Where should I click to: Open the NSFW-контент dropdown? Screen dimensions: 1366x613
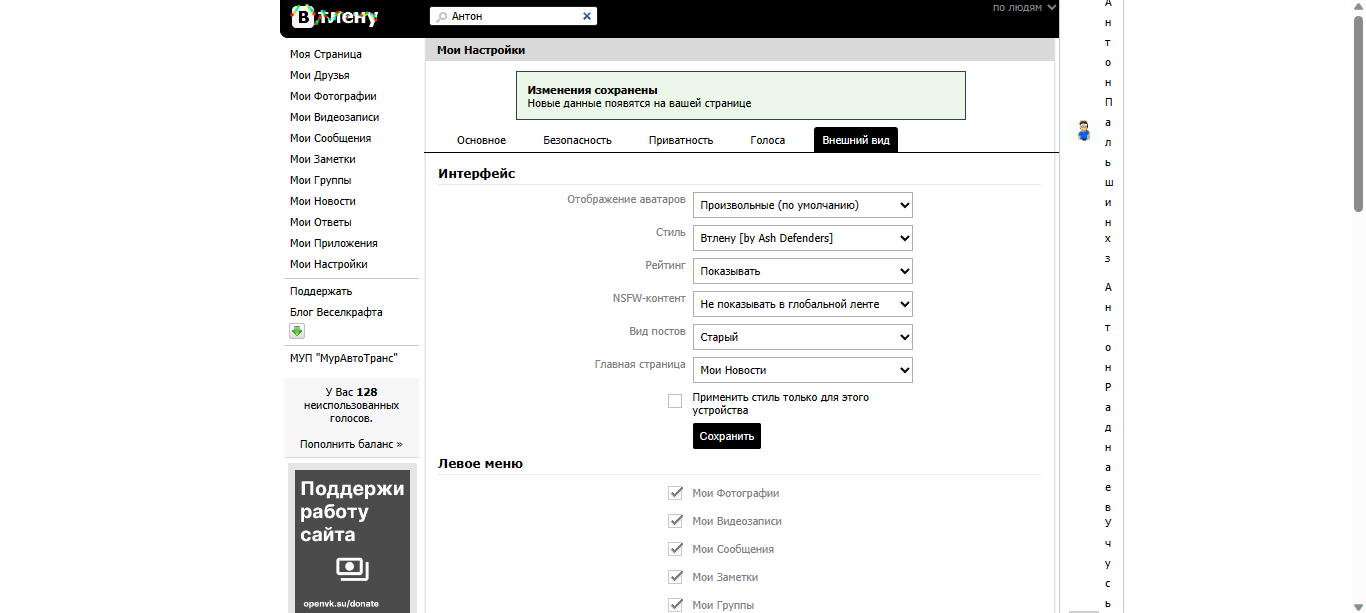[802, 304]
